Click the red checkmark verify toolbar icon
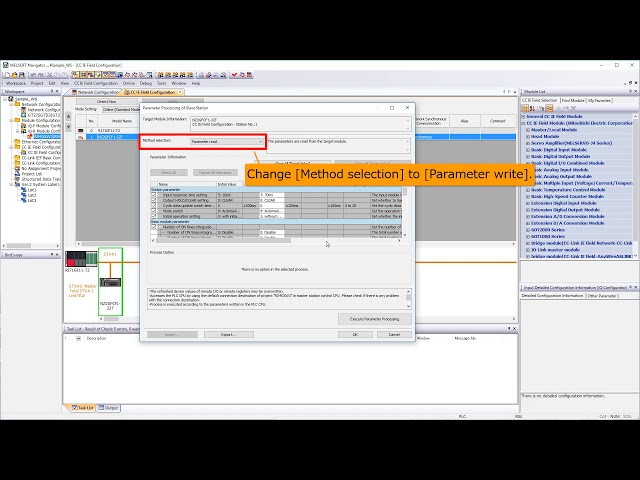The image size is (640, 480). pos(234,75)
